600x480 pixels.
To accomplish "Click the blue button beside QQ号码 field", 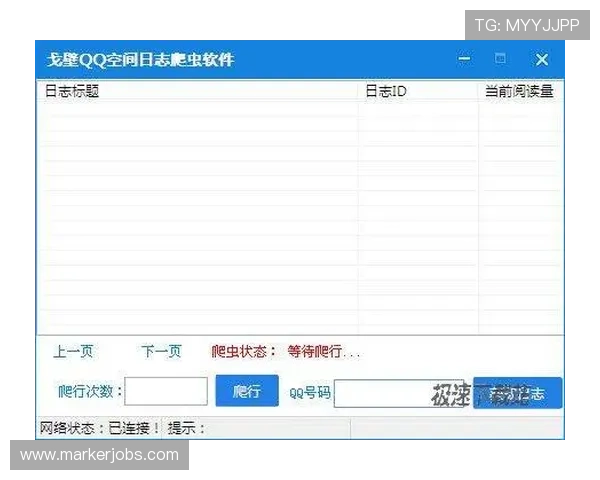I will pyautogui.click(x=517, y=393).
